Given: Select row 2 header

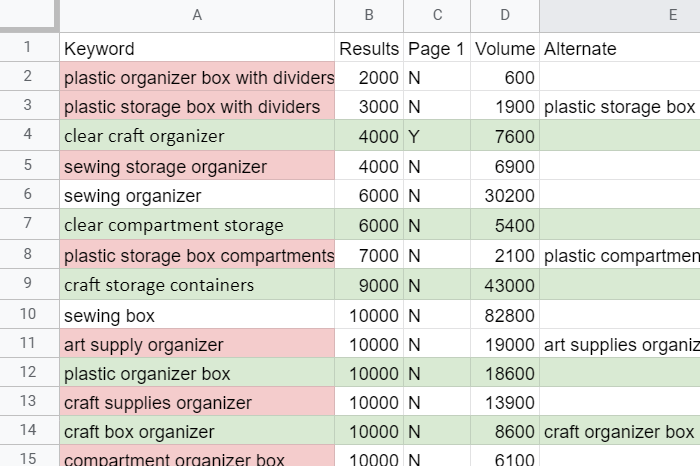Looking at the screenshot, I should pos(29,76).
